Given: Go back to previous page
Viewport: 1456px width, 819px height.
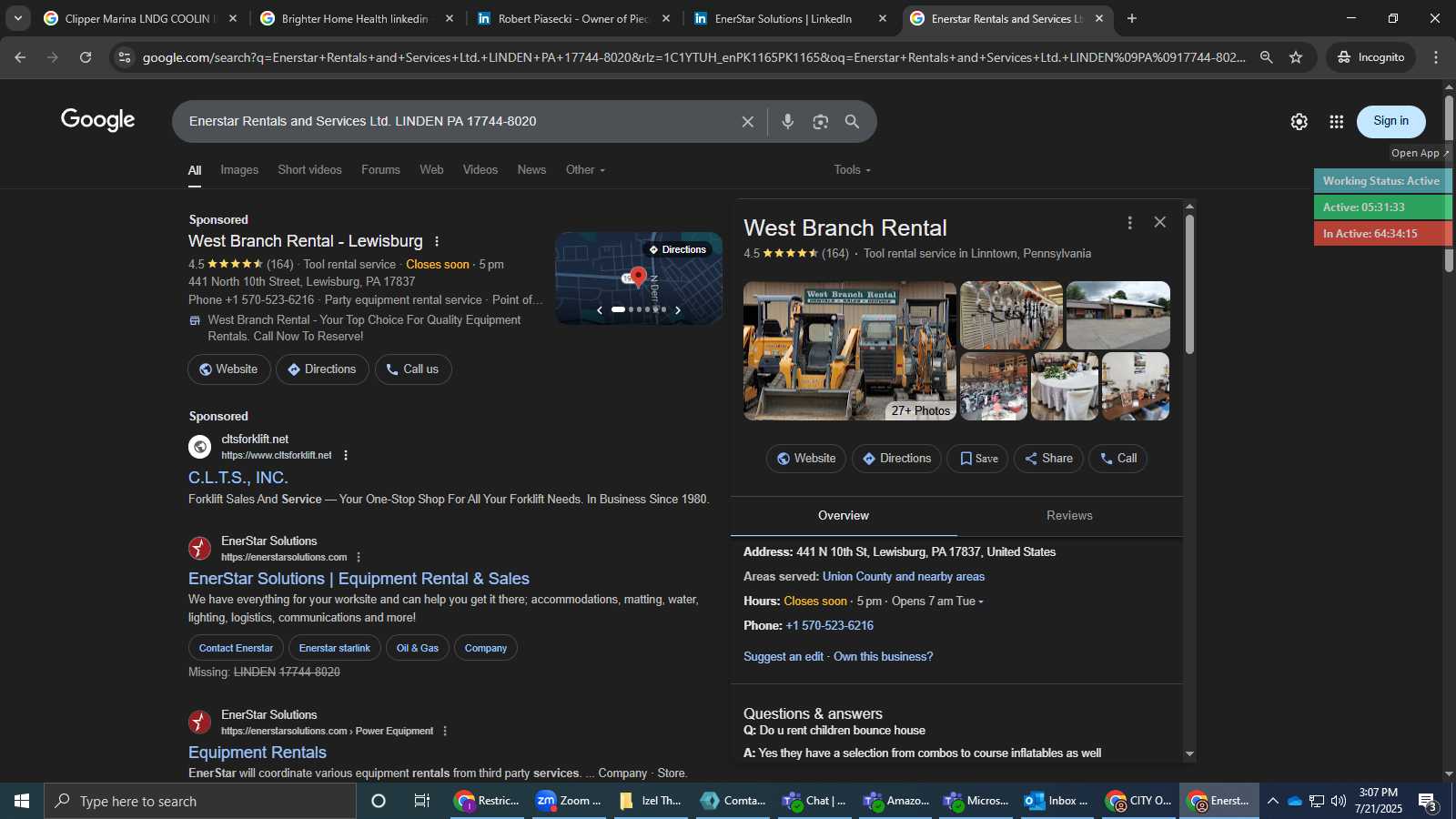Looking at the screenshot, I should (20, 57).
